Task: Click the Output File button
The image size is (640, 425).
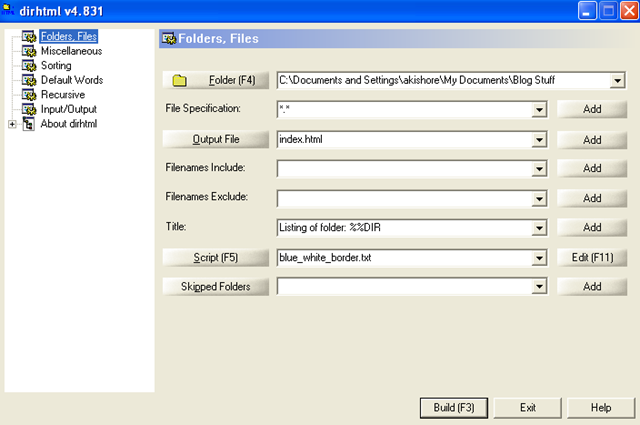Action: click(216, 139)
